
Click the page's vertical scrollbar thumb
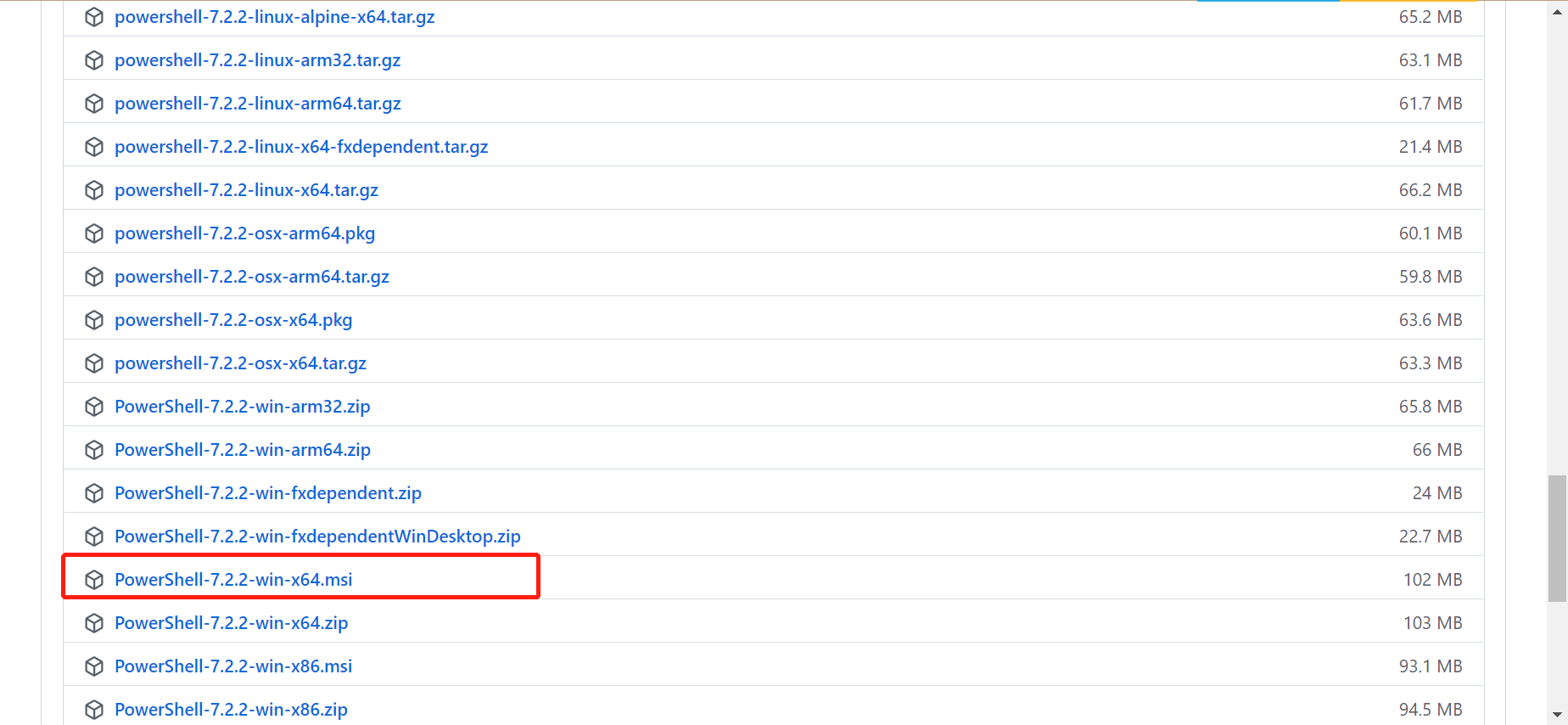click(x=1557, y=538)
